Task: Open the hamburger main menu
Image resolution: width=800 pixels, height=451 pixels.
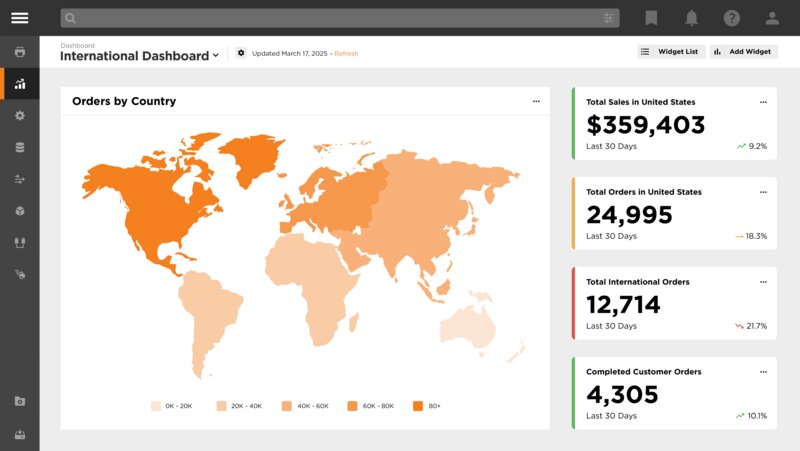Action: pyautogui.click(x=20, y=18)
